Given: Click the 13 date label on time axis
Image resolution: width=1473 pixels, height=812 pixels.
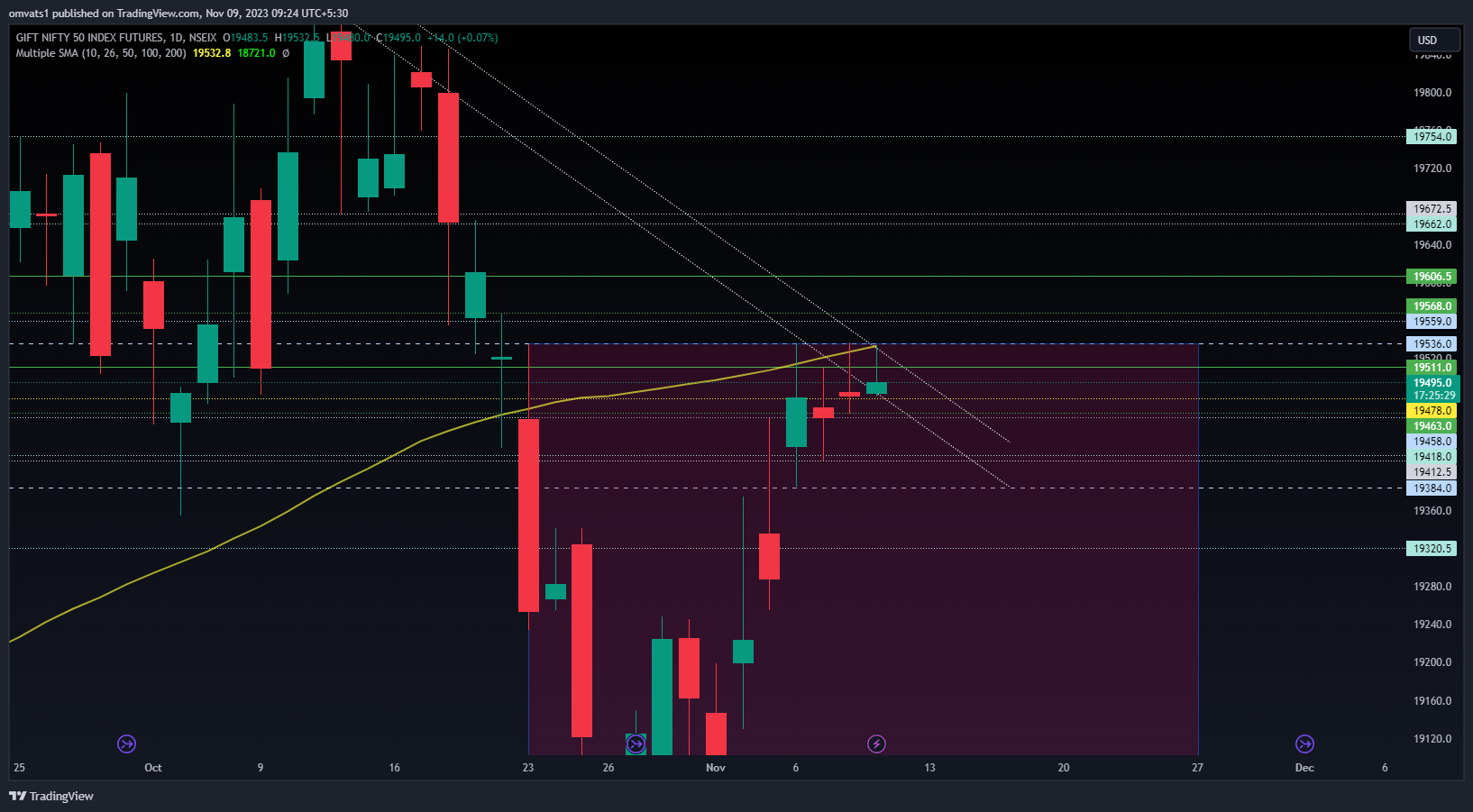Looking at the screenshot, I should coord(929,768).
